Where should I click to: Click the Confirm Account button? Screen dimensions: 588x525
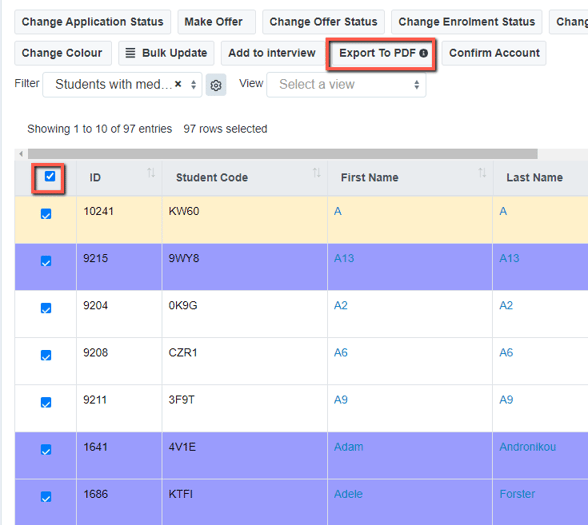click(x=494, y=53)
